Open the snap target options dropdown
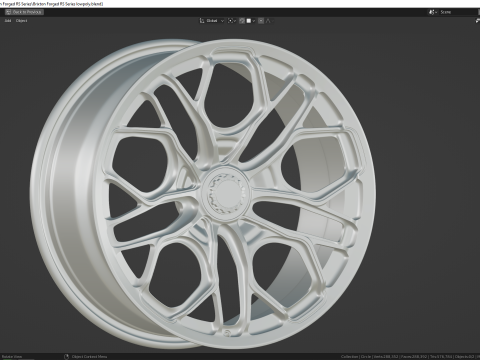Image resolution: width=480 pixels, height=360 pixels. coord(251,21)
